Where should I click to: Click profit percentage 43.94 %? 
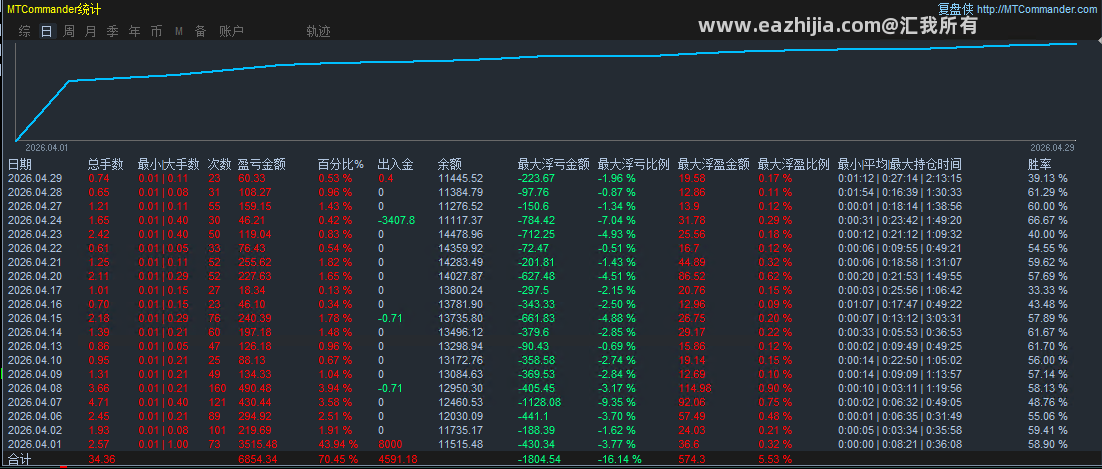point(338,444)
